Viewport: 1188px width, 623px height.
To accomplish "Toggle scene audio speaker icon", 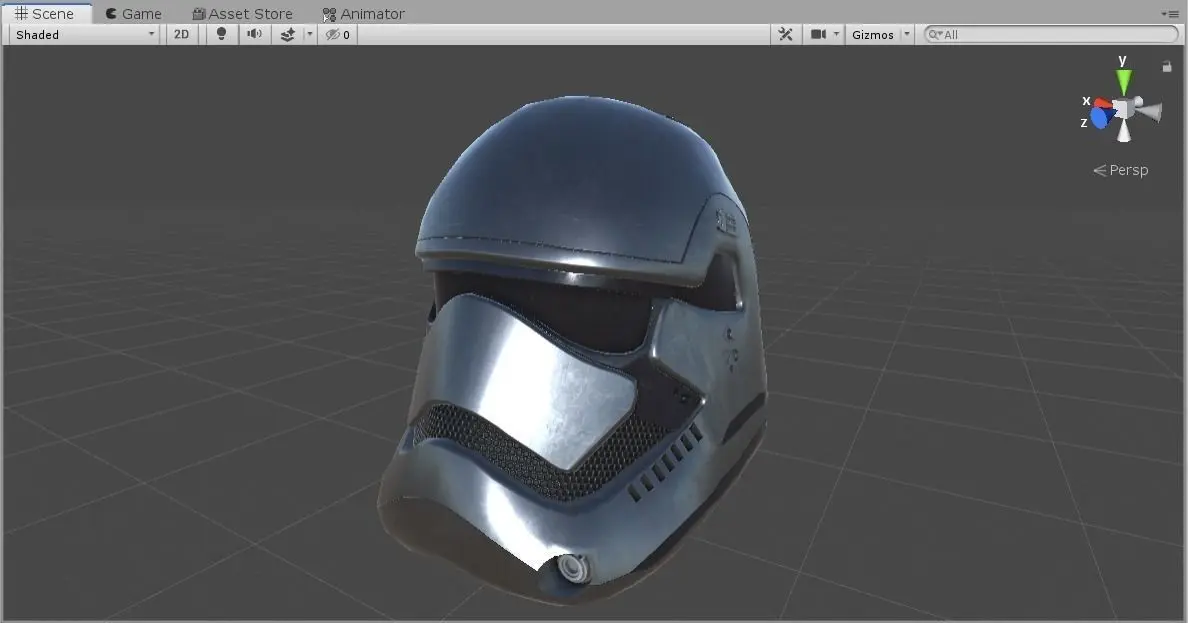I will 255,34.
